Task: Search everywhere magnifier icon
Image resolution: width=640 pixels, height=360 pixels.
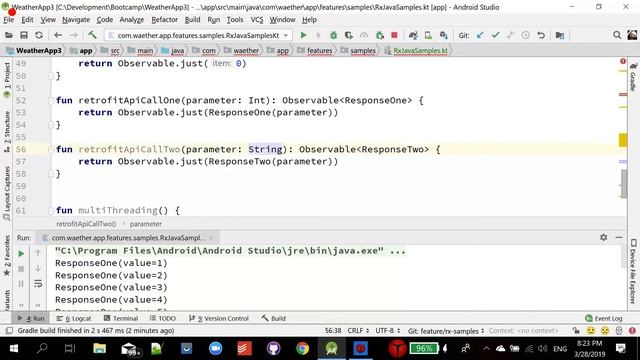Action: [617, 36]
